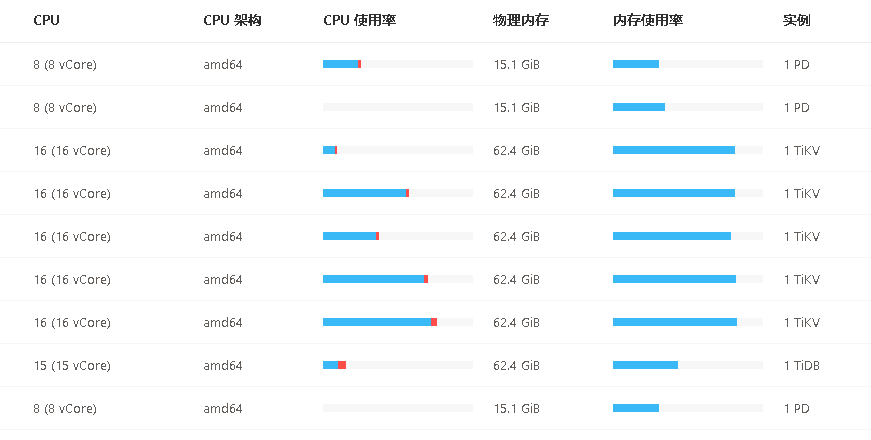Click the "CPU 架构" column header
Viewport: 871px width, 440px height.
point(232,21)
